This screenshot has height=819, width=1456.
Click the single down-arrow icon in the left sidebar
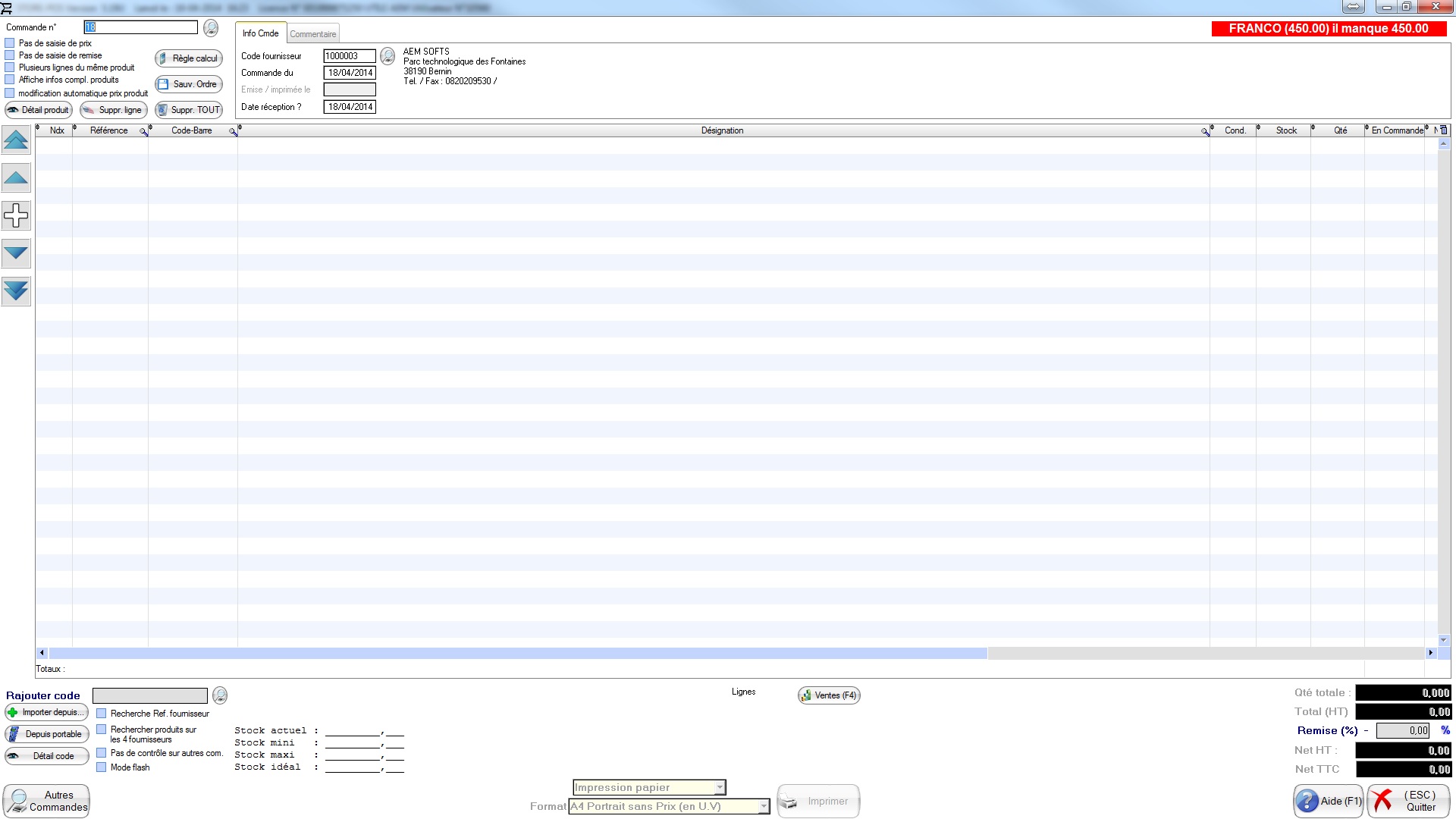(16, 253)
